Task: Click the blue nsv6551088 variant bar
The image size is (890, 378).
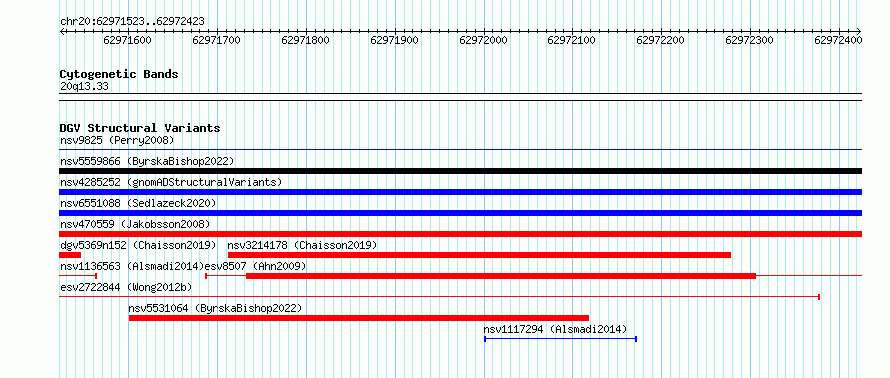Action: coord(460,213)
